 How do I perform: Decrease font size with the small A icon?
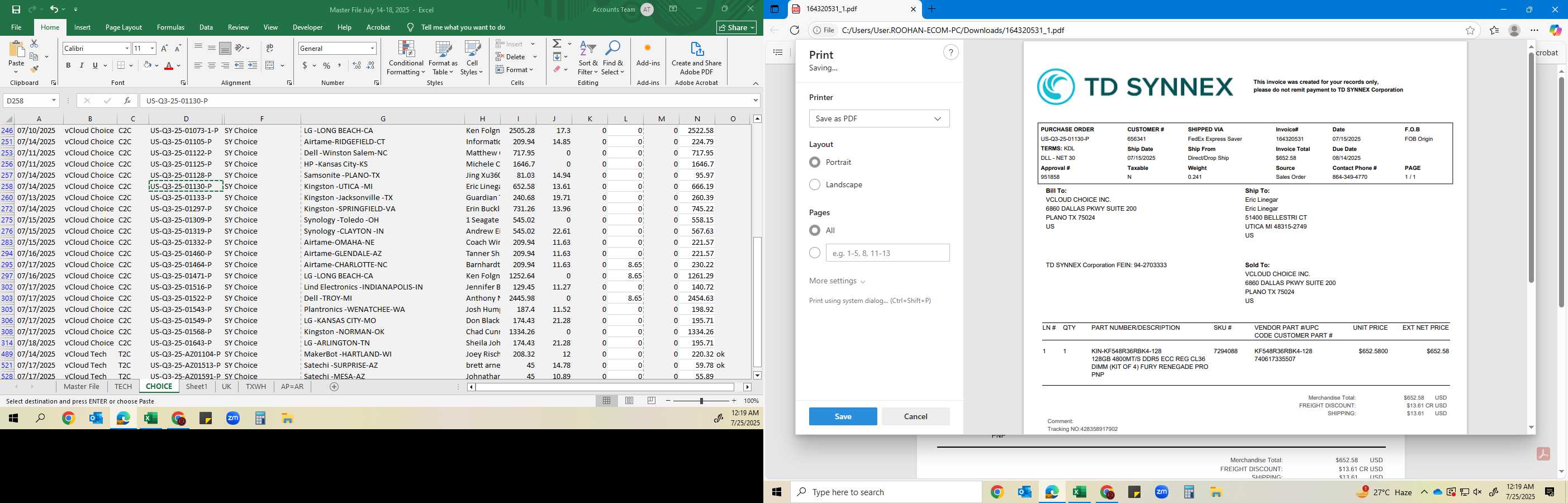point(178,48)
